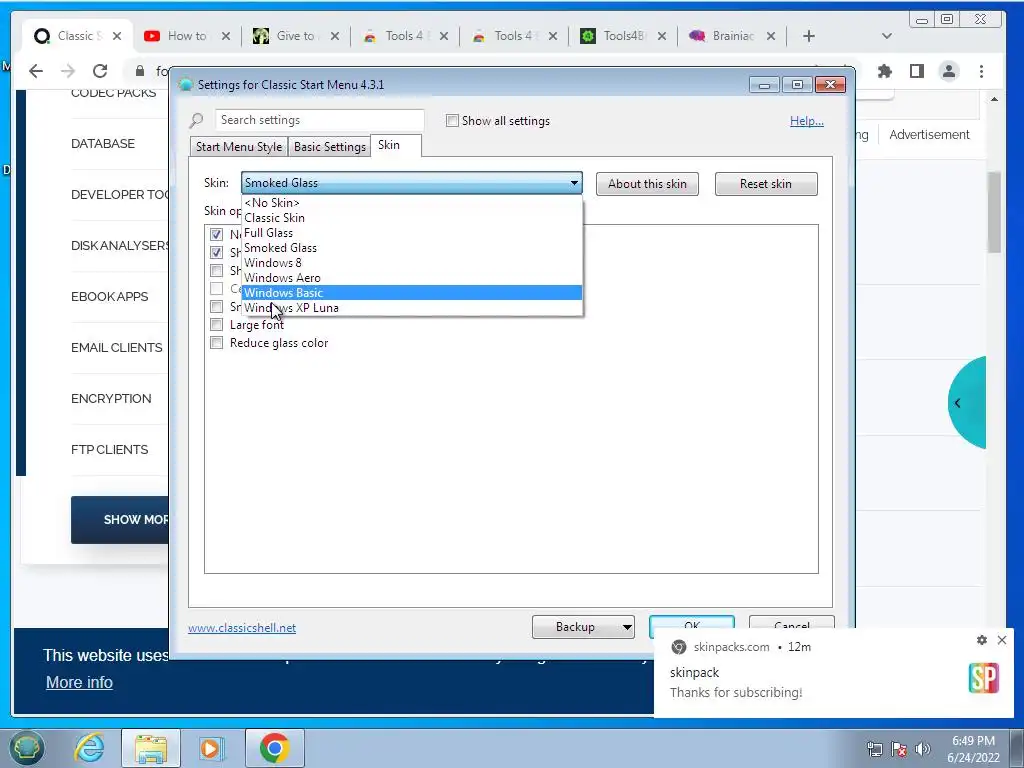1024x768 pixels.
Task: Close the How to YouTube tab
Action: point(226,36)
